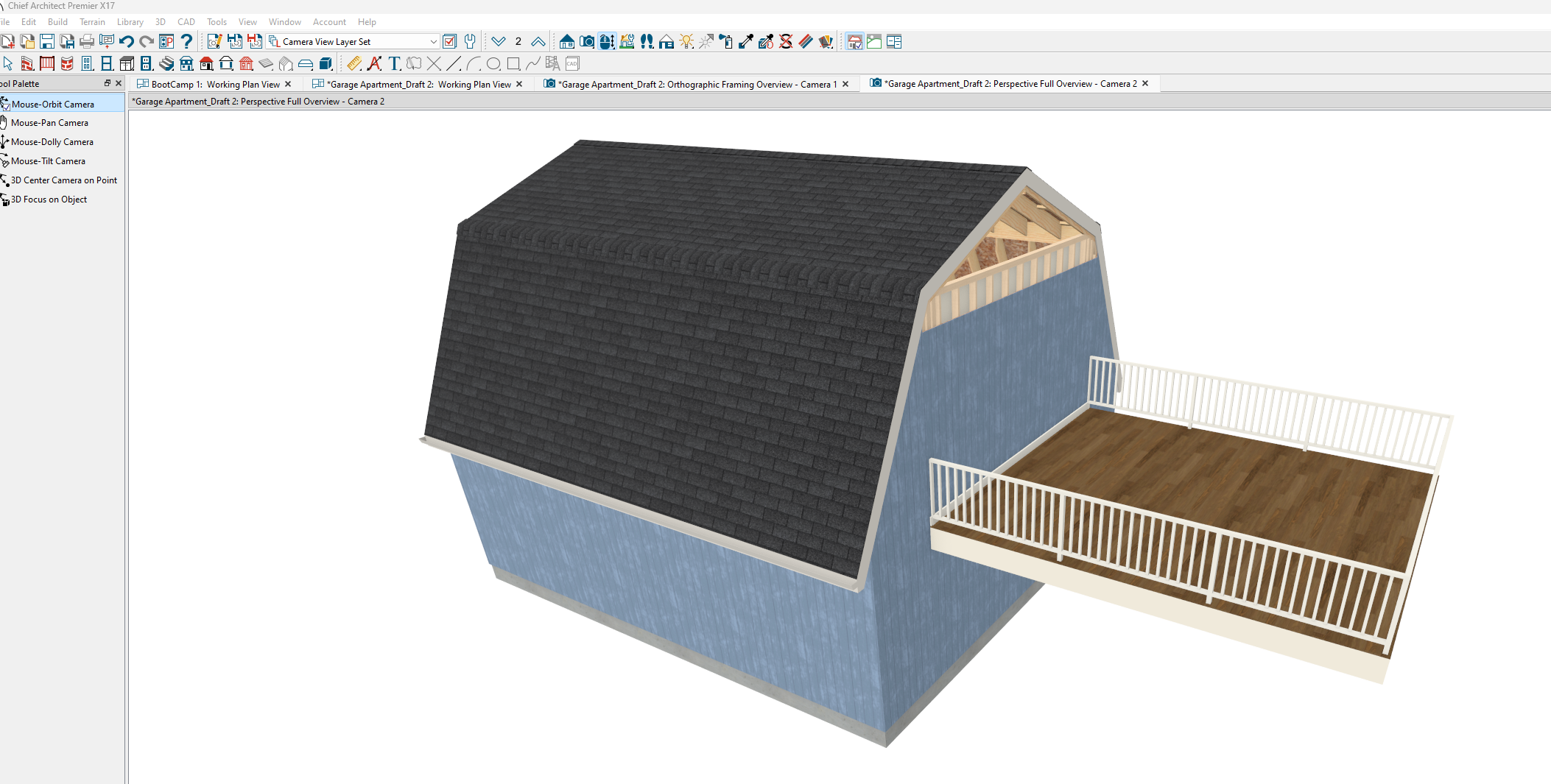
Task: Close the BootCamp 1 Working Plan tab
Action: tap(288, 85)
